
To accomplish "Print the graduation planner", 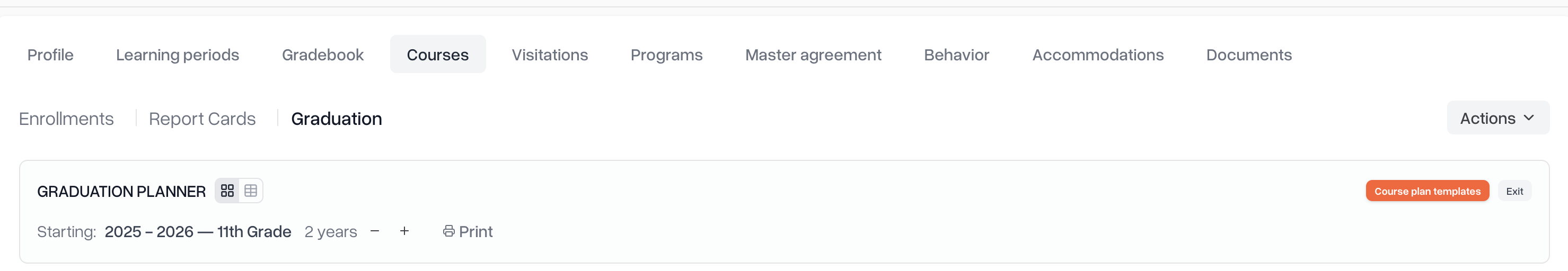I will [x=468, y=231].
